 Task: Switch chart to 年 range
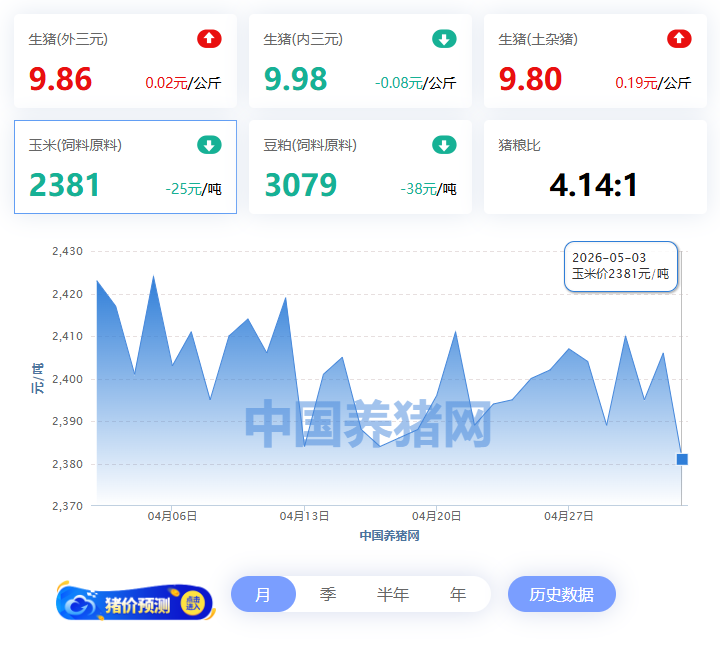[458, 594]
